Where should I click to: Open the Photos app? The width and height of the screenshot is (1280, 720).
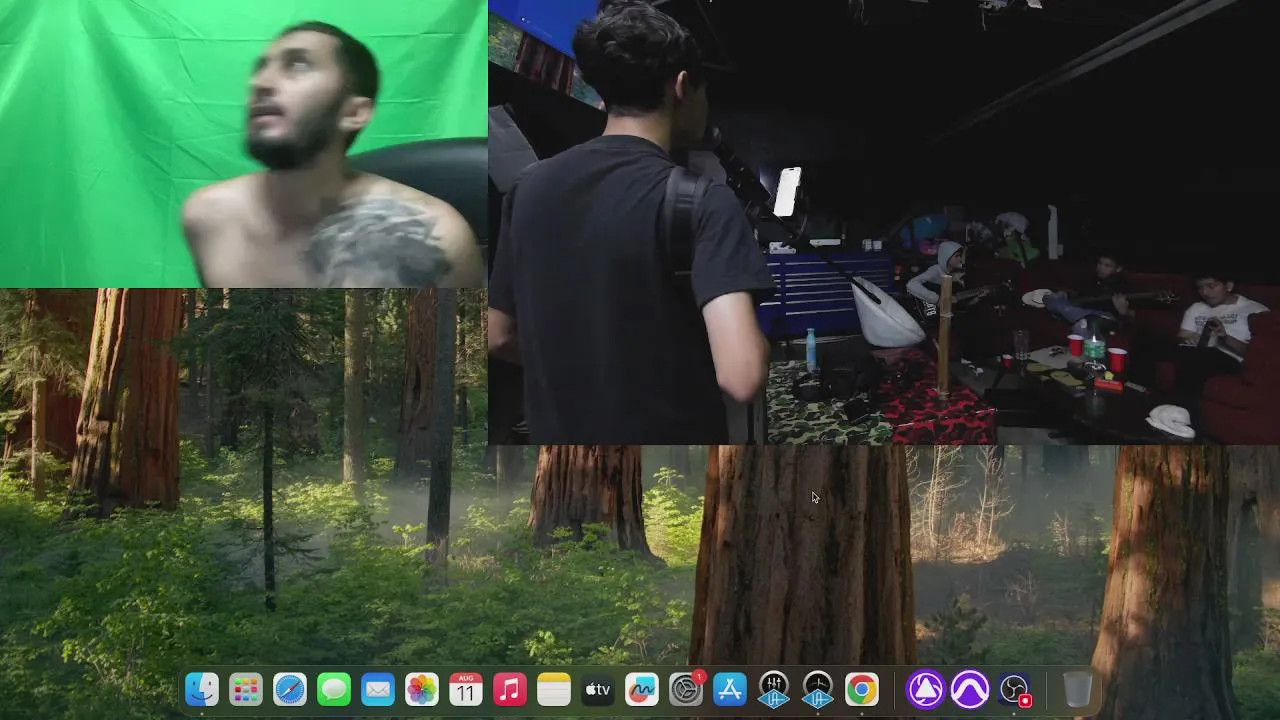pyautogui.click(x=422, y=689)
